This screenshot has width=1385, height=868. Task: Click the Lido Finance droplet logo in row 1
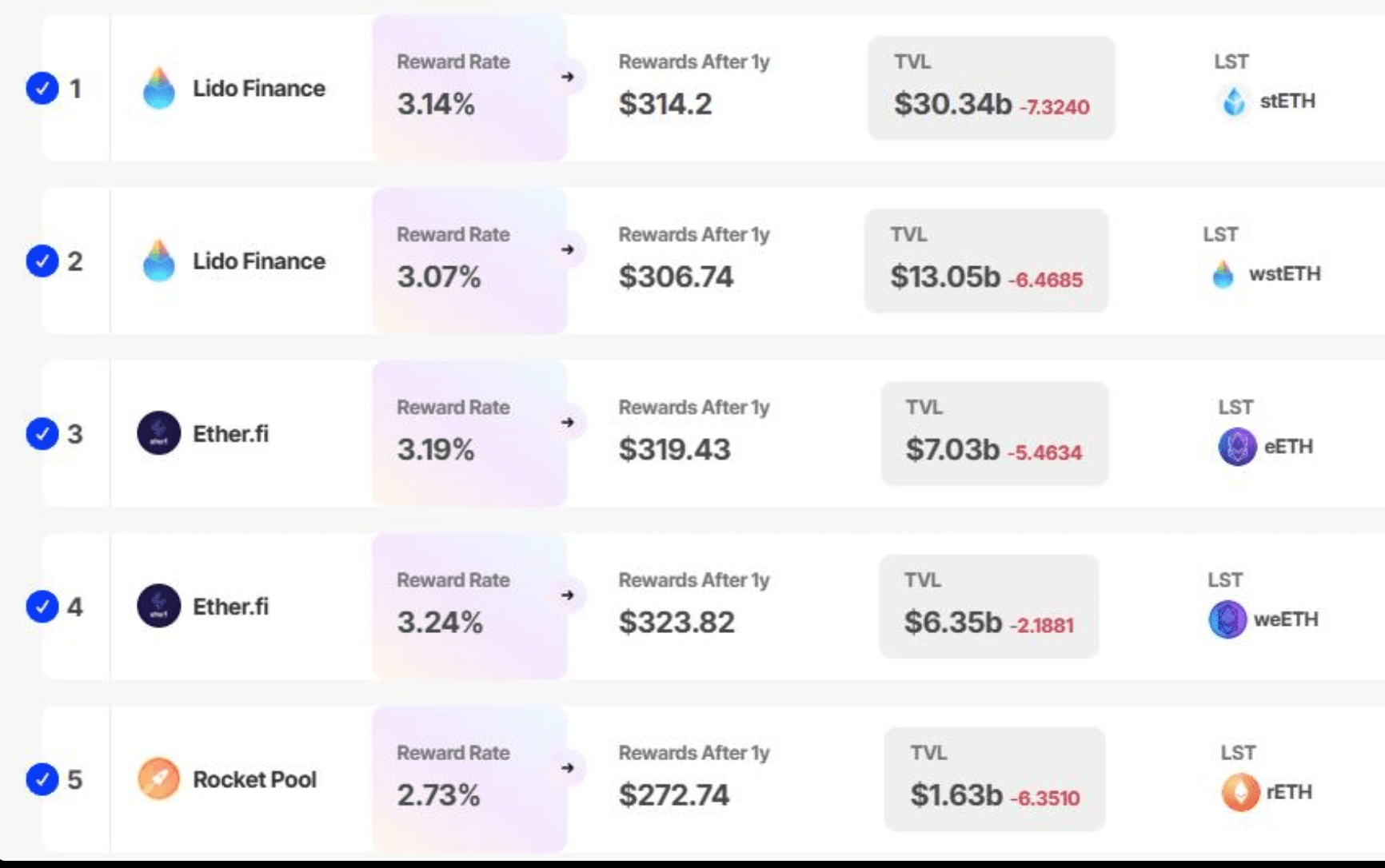[158, 88]
